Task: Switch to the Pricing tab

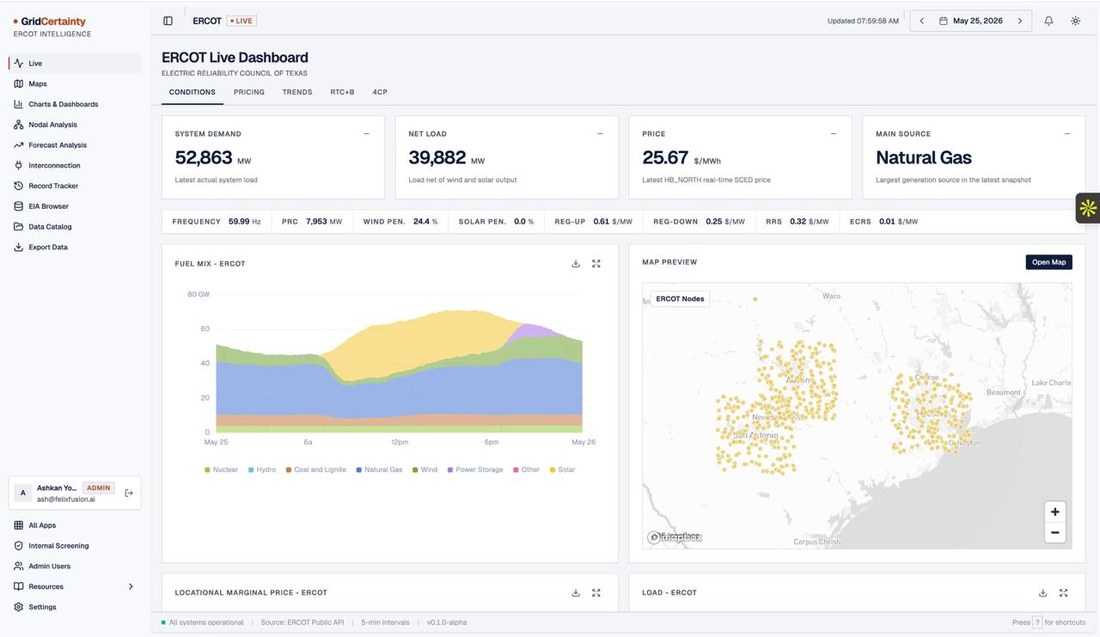Action: [249, 92]
